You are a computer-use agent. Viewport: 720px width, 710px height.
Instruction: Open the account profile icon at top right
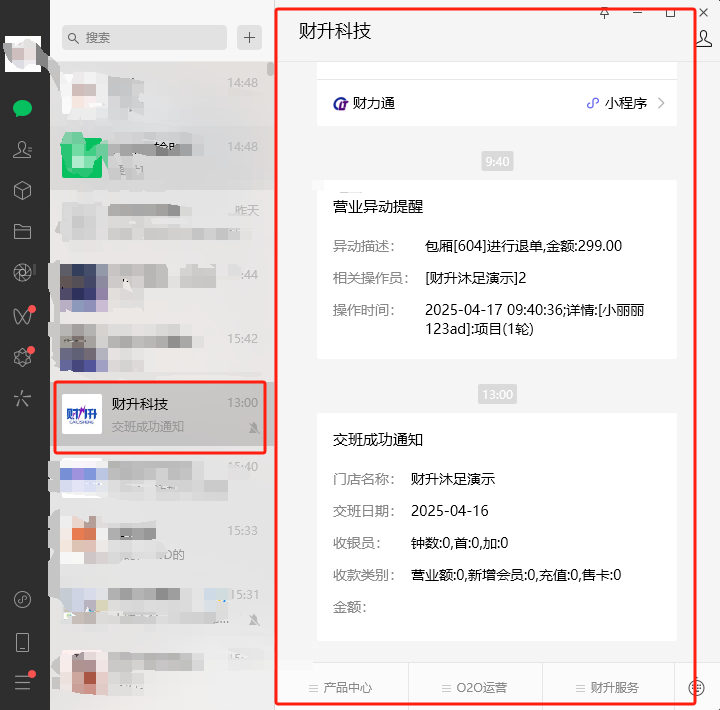point(704,39)
